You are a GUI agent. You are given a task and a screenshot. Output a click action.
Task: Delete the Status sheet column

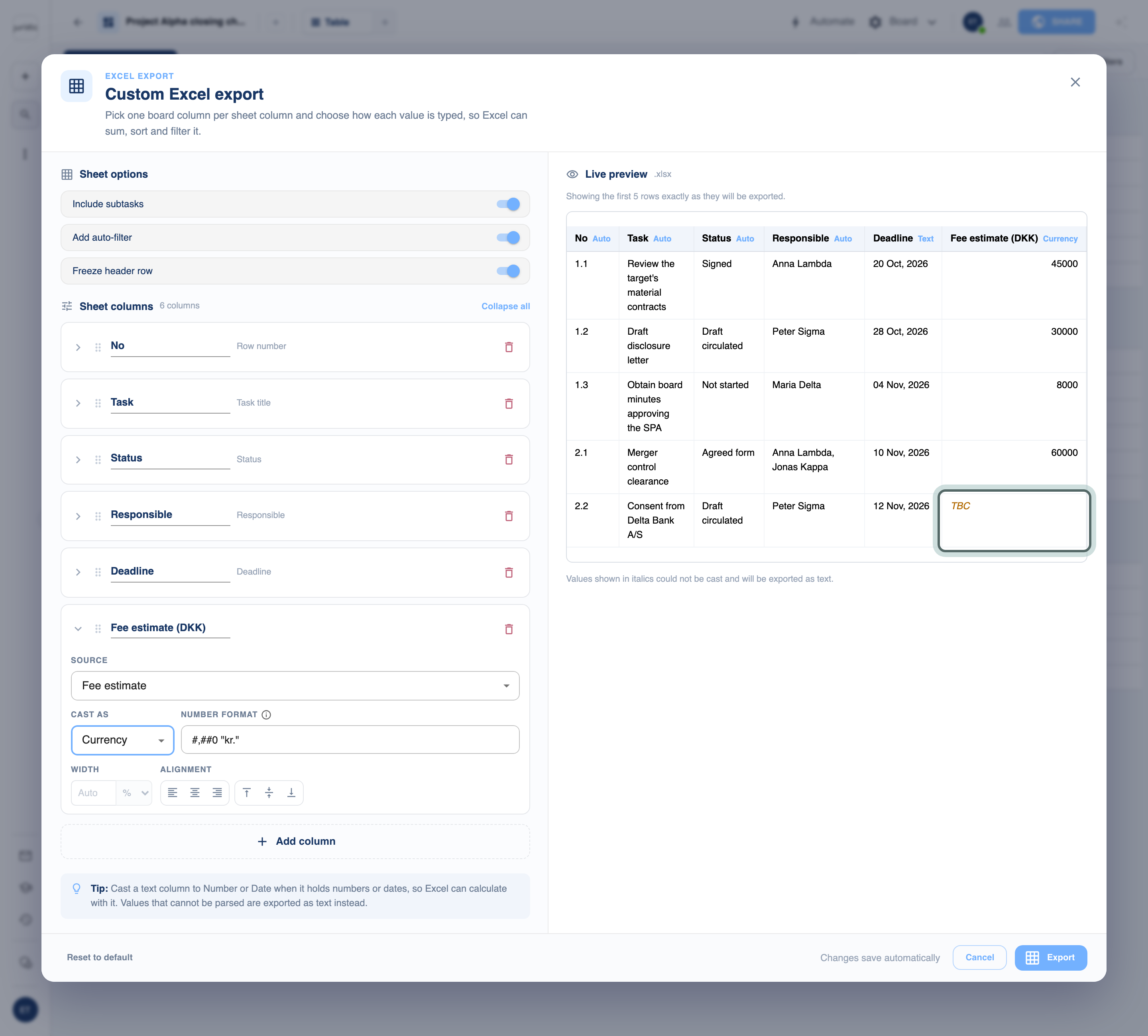click(x=509, y=459)
